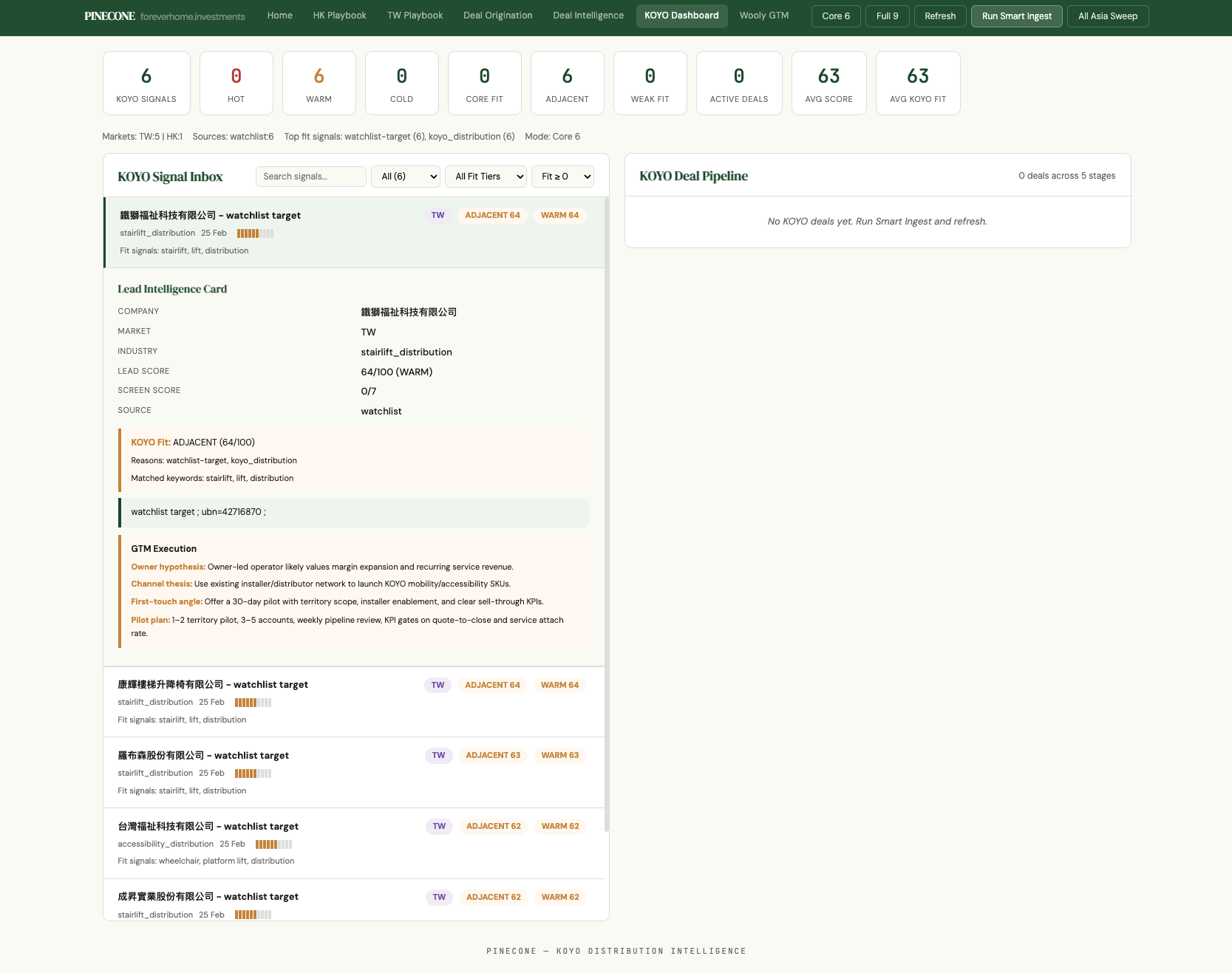Open the All (6) market filter dropdown

405,177
